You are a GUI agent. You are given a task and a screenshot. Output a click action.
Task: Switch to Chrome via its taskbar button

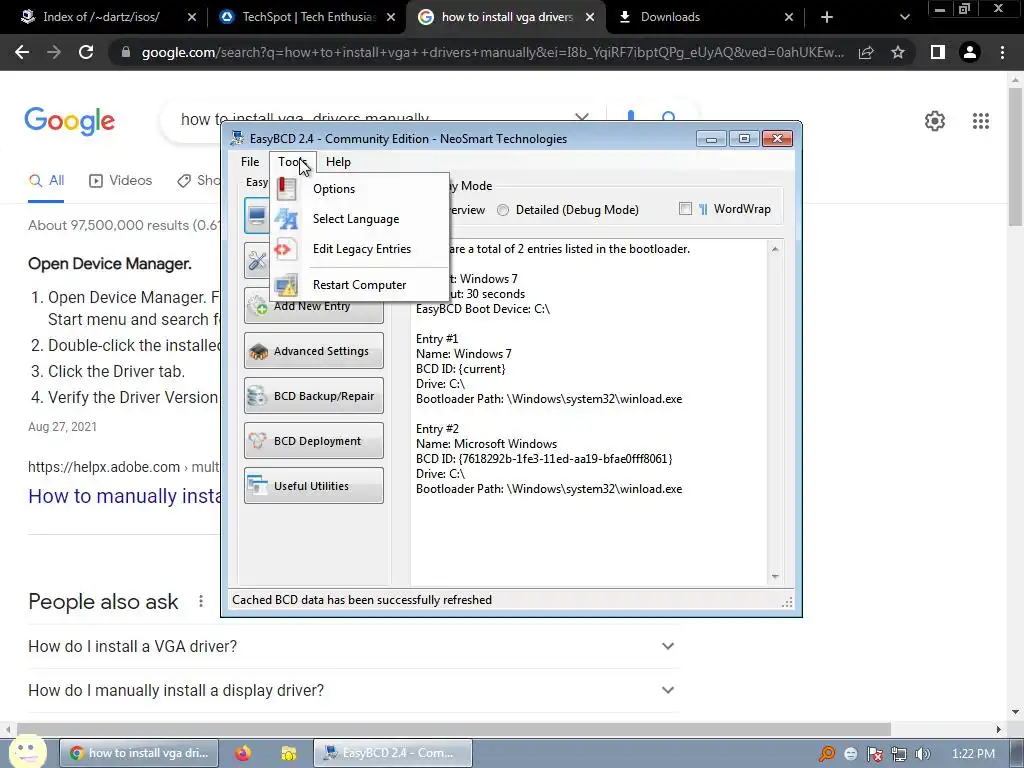[138, 753]
